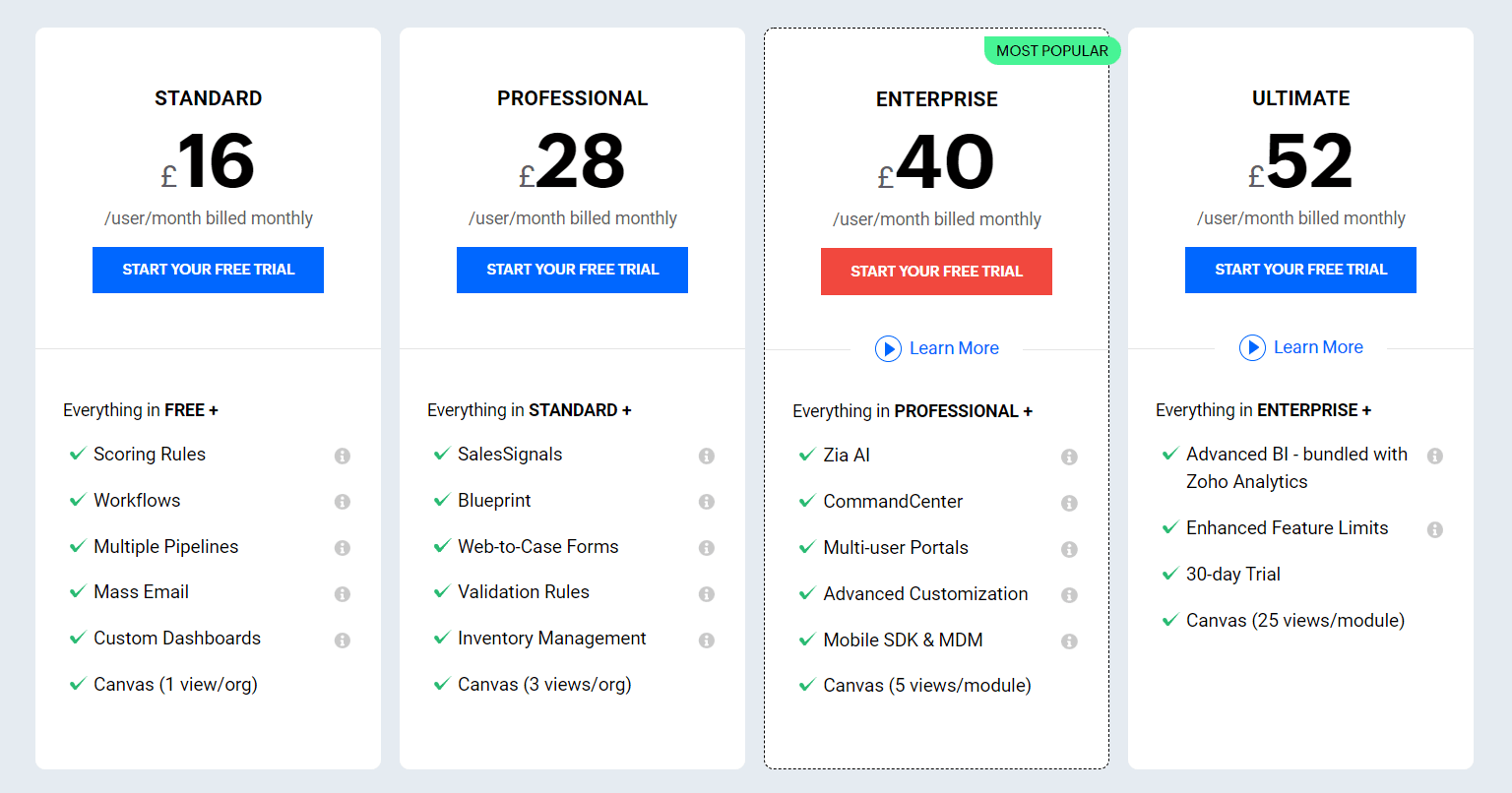The height and width of the screenshot is (793, 1512).
Task: Click the Professional free trial button
Action: [x=572, y=270]
